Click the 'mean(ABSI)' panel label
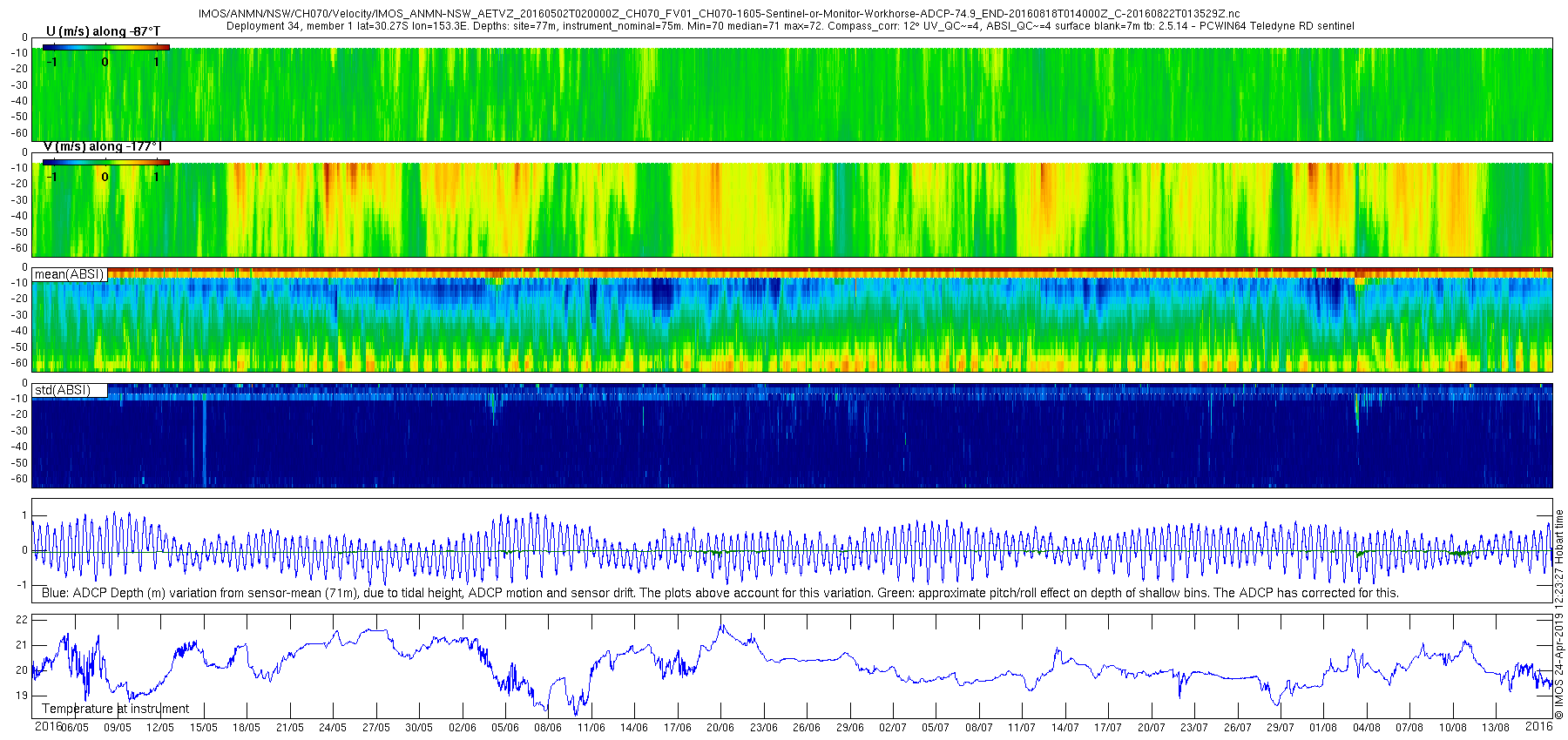The width and height of the screenshot is (1568, 740). 69,274
